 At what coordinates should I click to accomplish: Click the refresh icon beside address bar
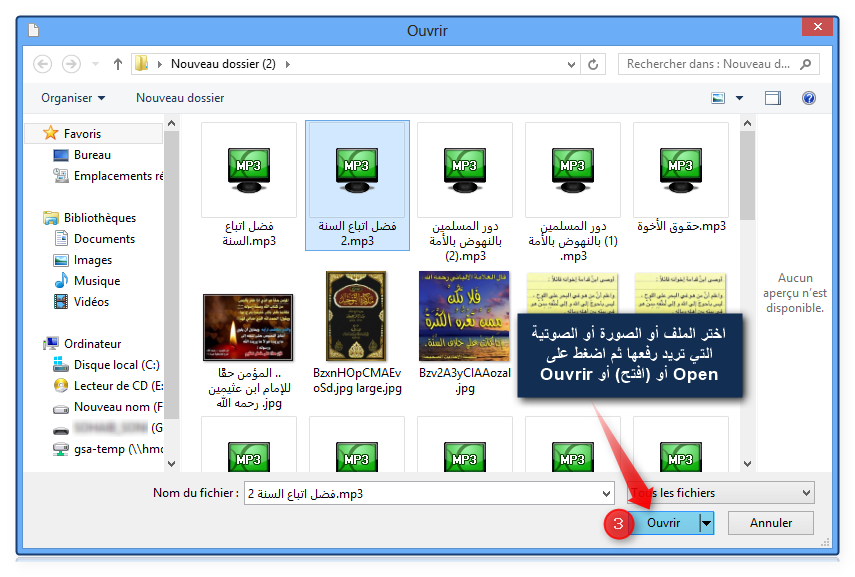(x=594, y=64)
